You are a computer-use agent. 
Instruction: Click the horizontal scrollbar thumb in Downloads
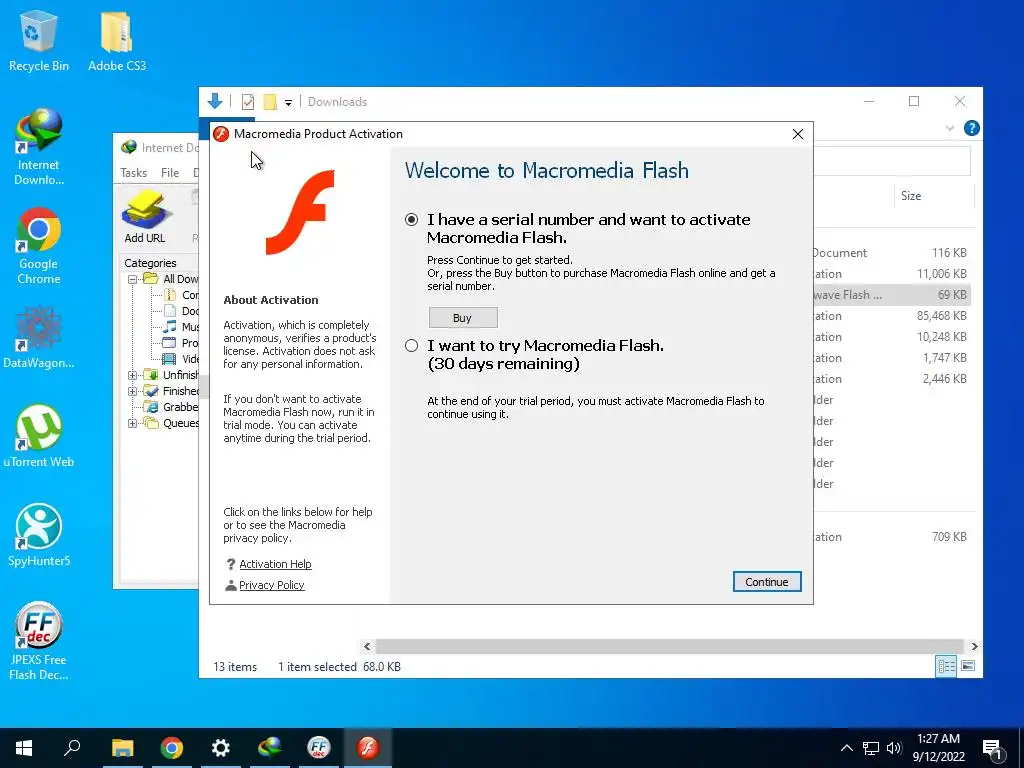click(x=670, y=647)
